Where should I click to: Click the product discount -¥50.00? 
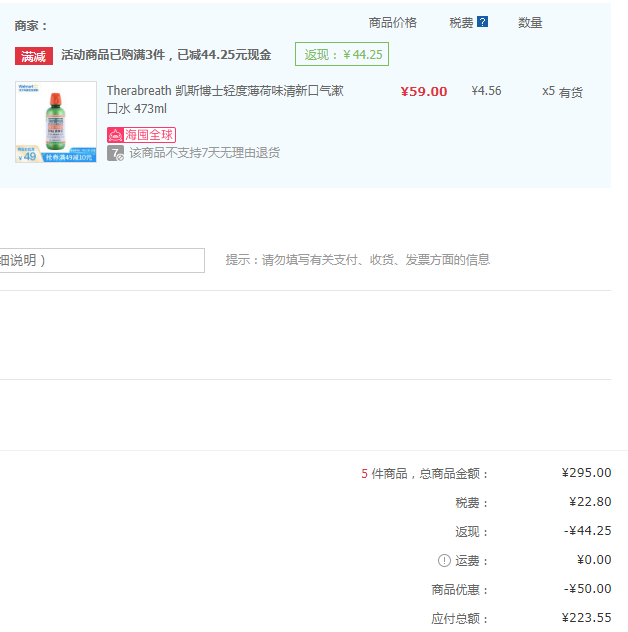588,588
